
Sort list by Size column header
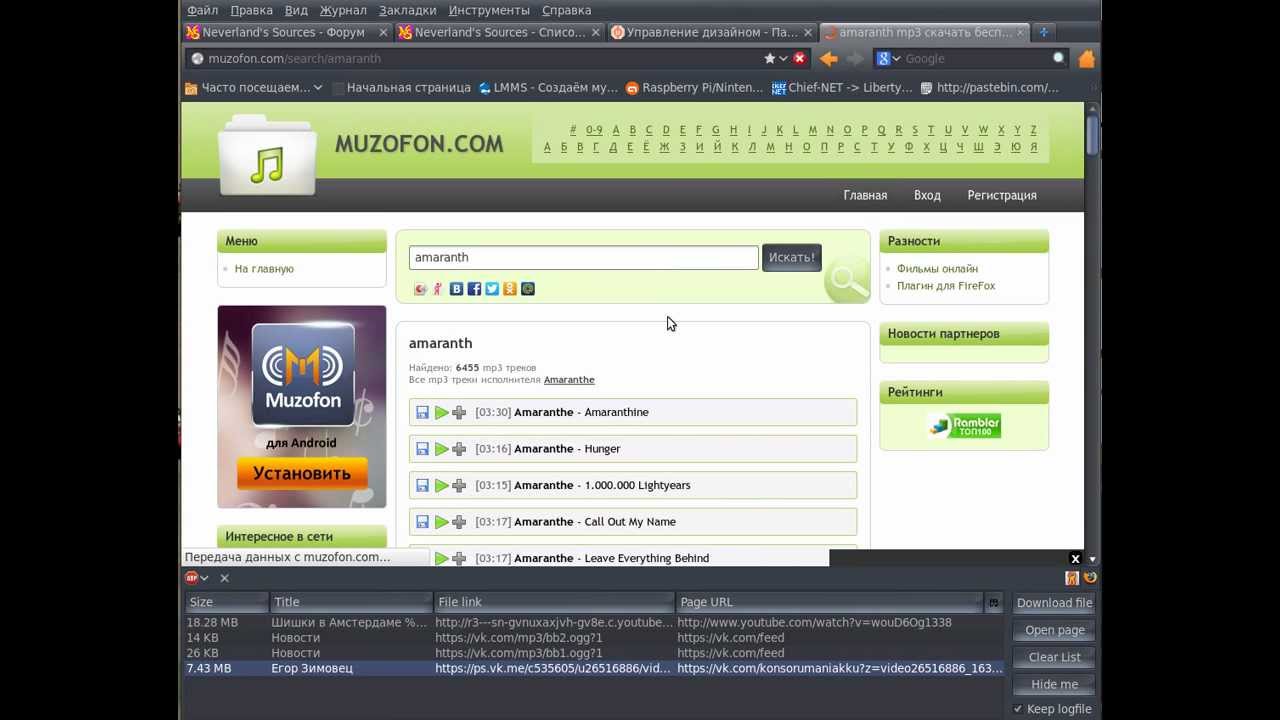tap(226, 602)
